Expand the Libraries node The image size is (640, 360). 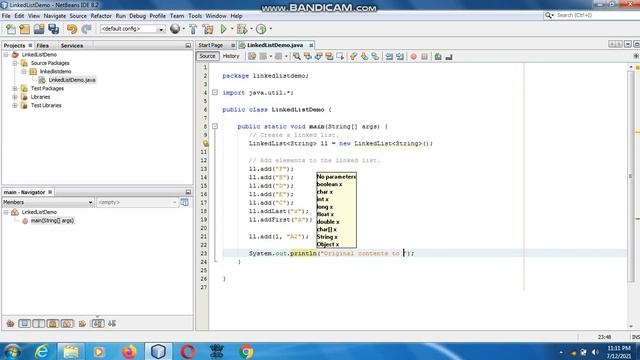pyautogui.click(x=15, y=97)
